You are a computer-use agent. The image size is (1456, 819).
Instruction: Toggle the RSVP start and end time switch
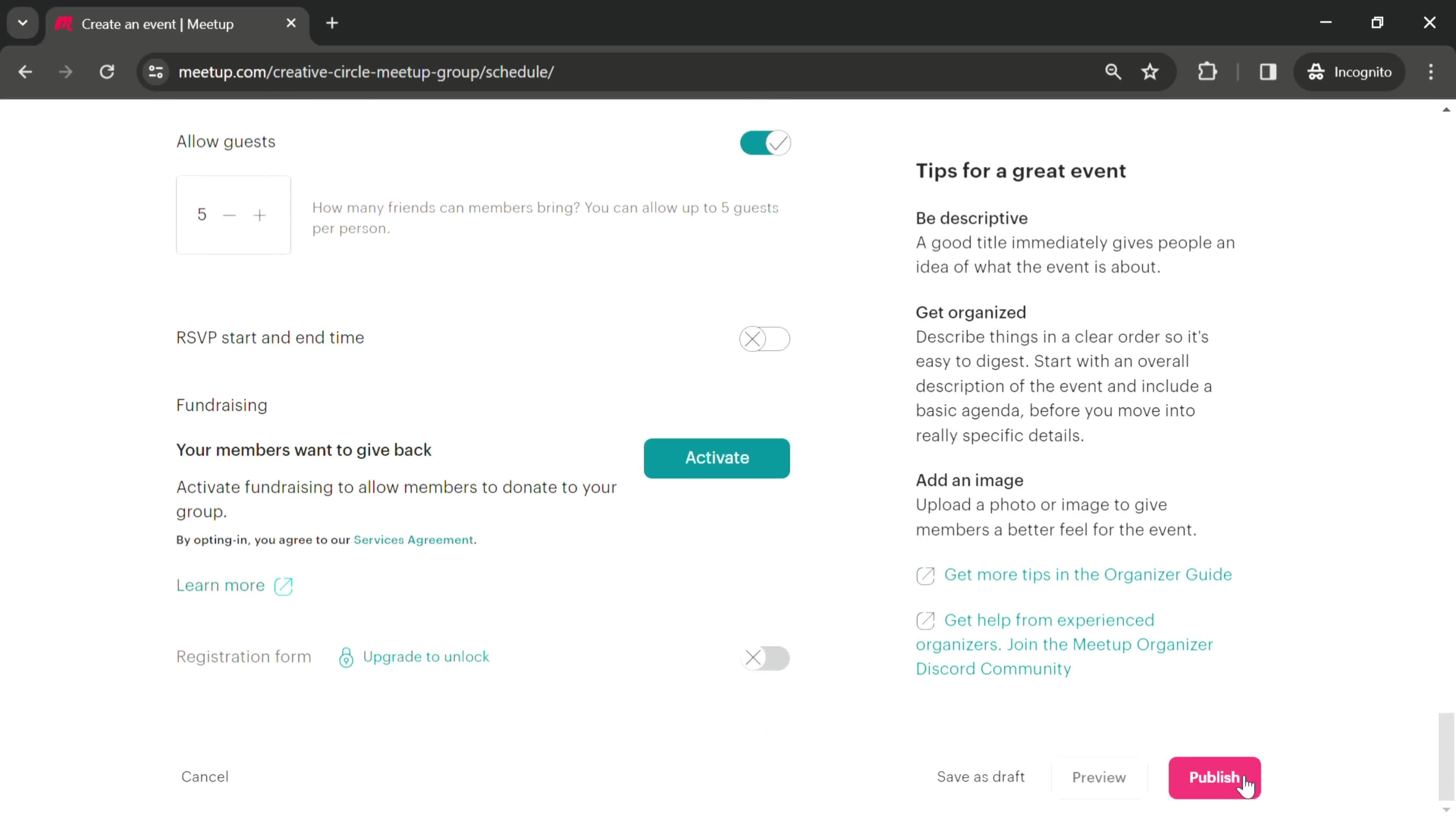[x=765, y=338]
